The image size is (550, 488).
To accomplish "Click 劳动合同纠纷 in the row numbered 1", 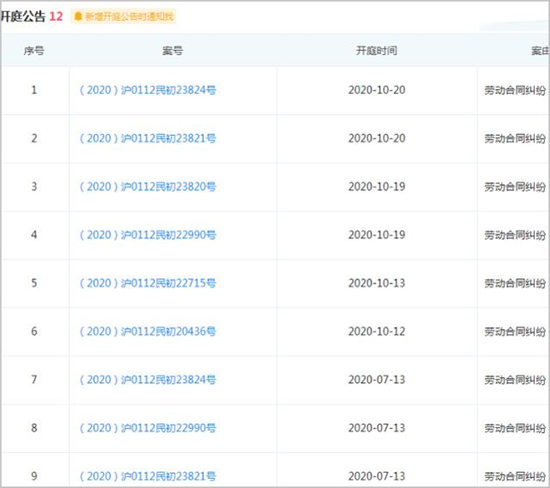I will tap(515, 91).
